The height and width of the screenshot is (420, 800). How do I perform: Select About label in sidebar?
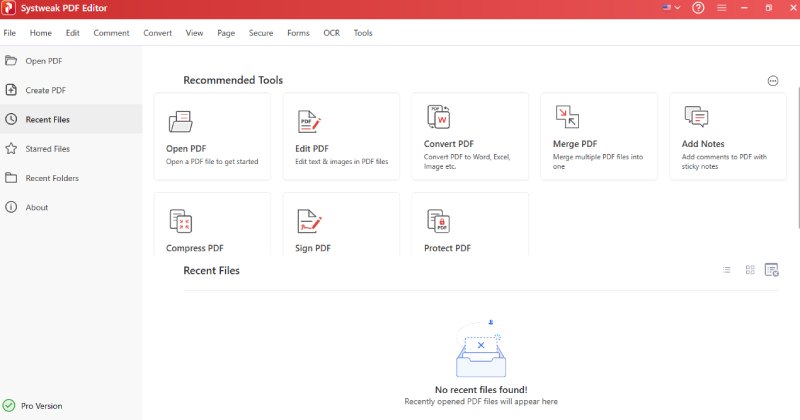point(37,208)
